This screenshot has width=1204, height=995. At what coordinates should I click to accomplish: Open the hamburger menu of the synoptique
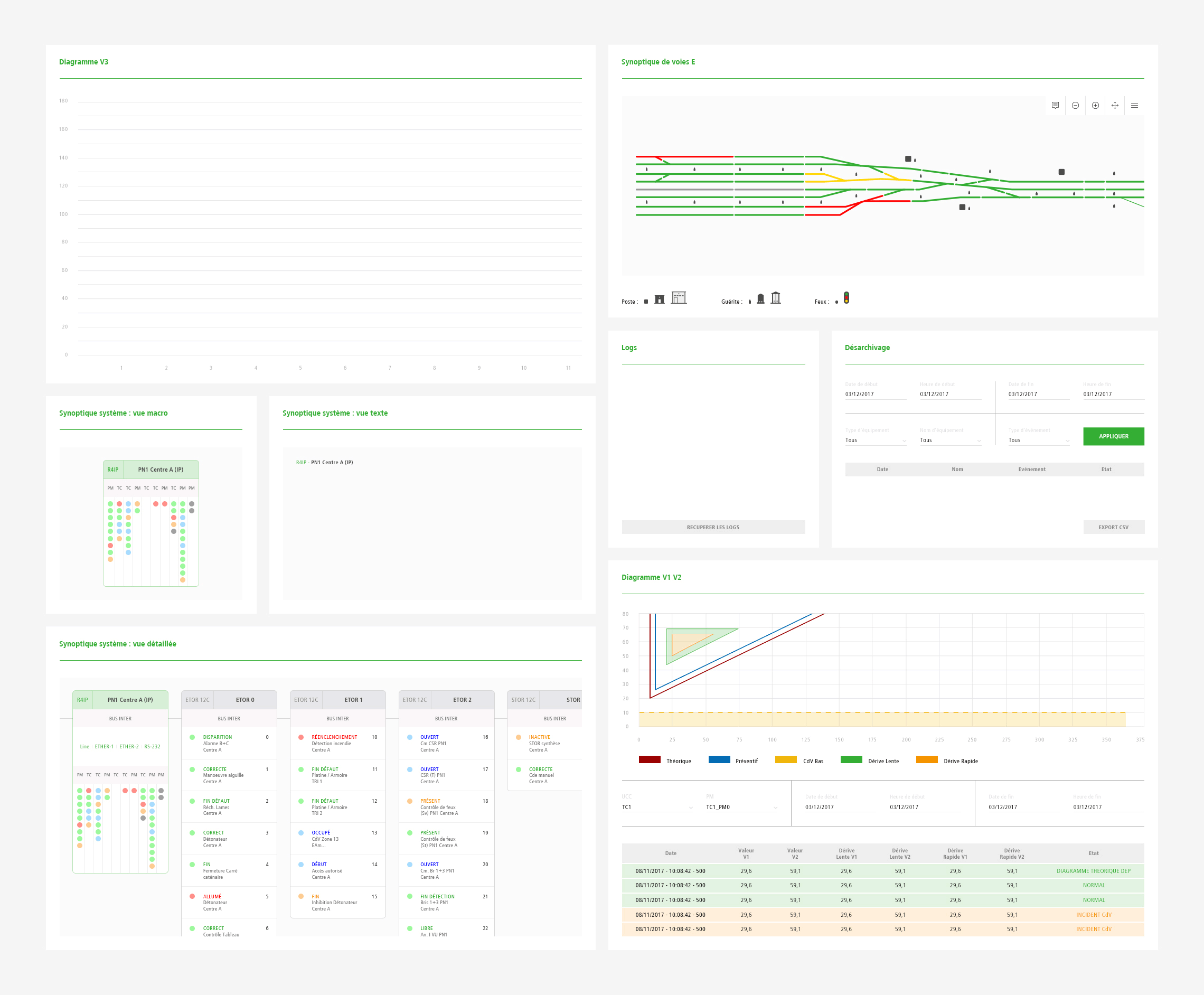pos(1134,106)
